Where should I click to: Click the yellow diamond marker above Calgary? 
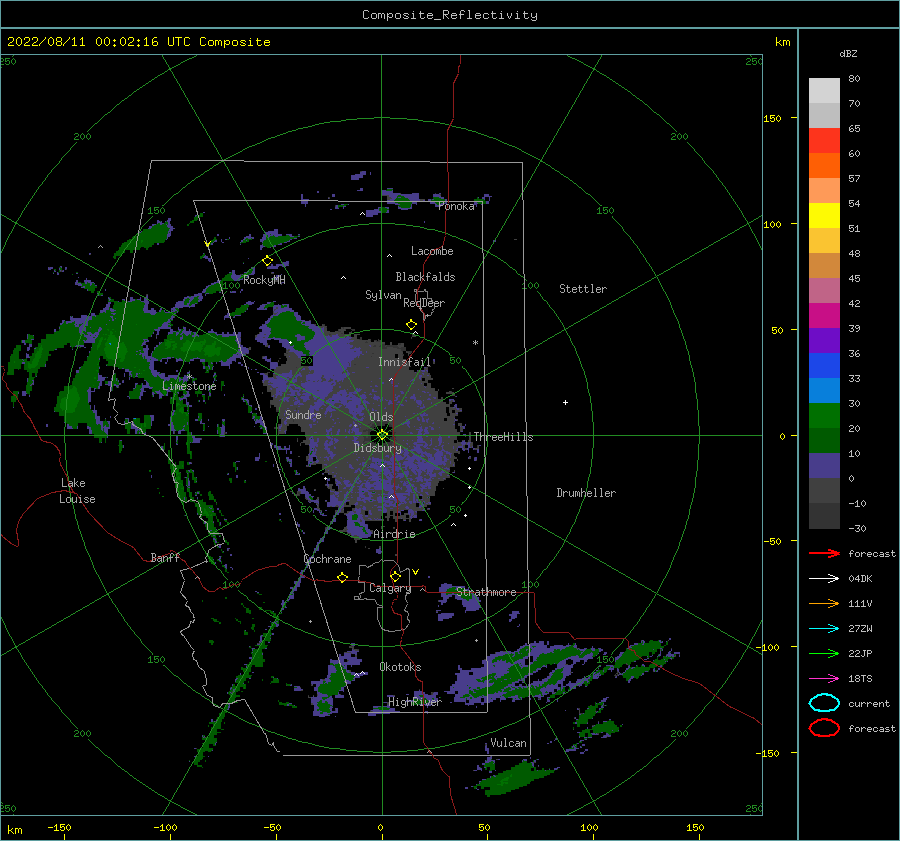(x=395, y=576)
